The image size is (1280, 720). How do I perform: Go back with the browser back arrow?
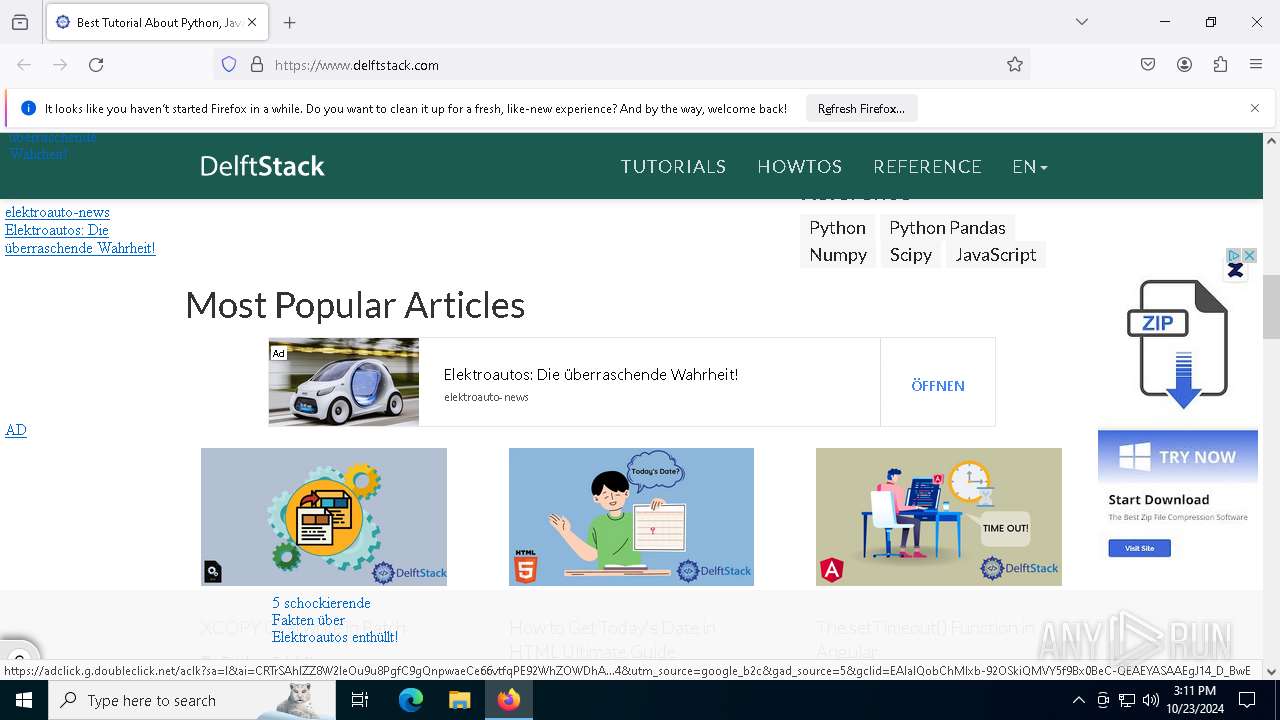[x=24, y=65]
